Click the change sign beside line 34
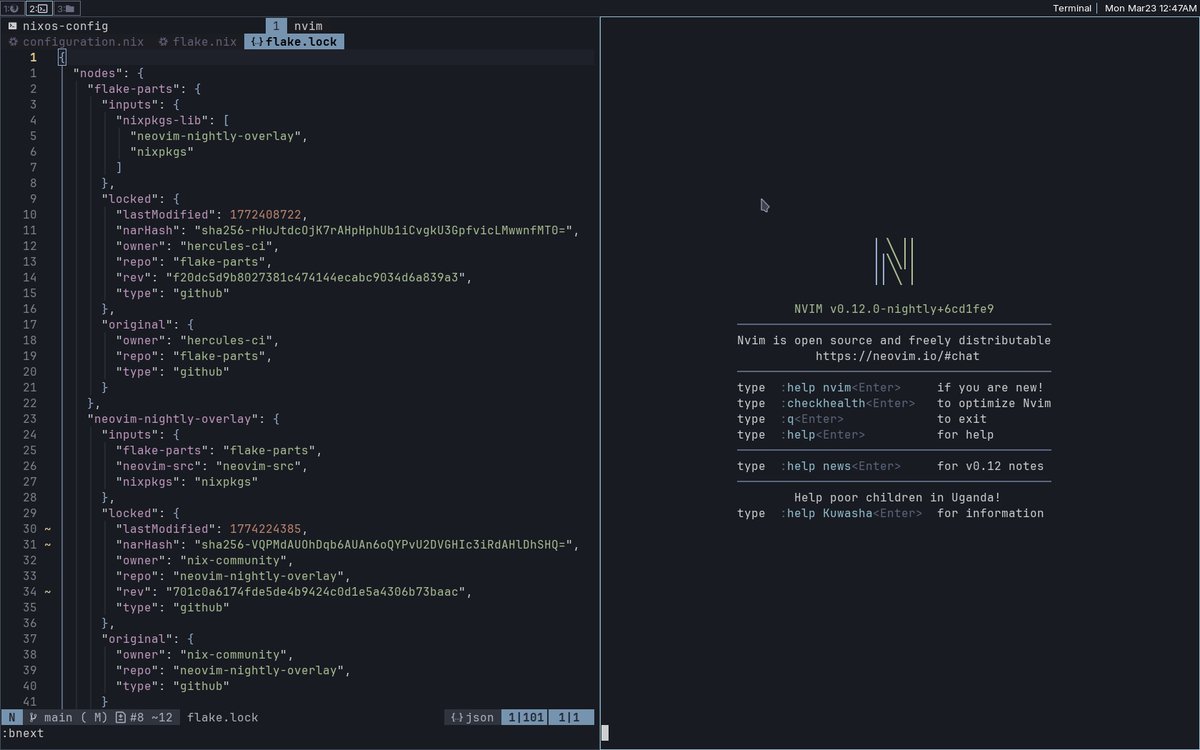 click(47, 592)
